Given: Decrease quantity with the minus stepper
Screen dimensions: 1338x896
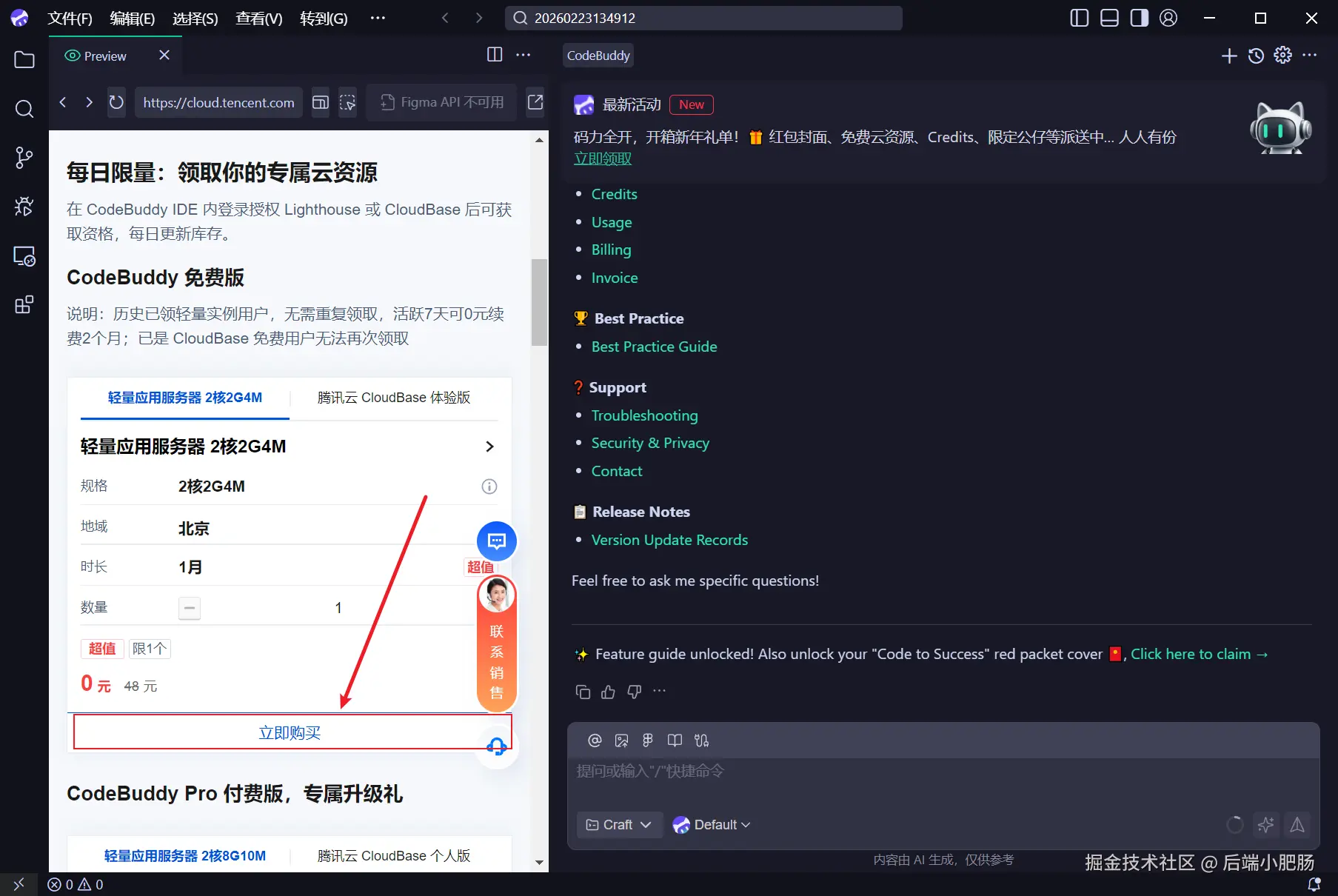Looking at the screenshot, I should 190,608.
